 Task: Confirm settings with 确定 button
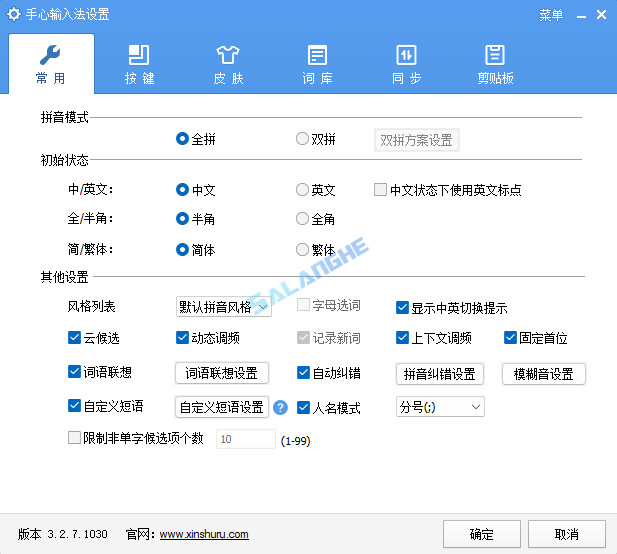(x=482, y=534)
